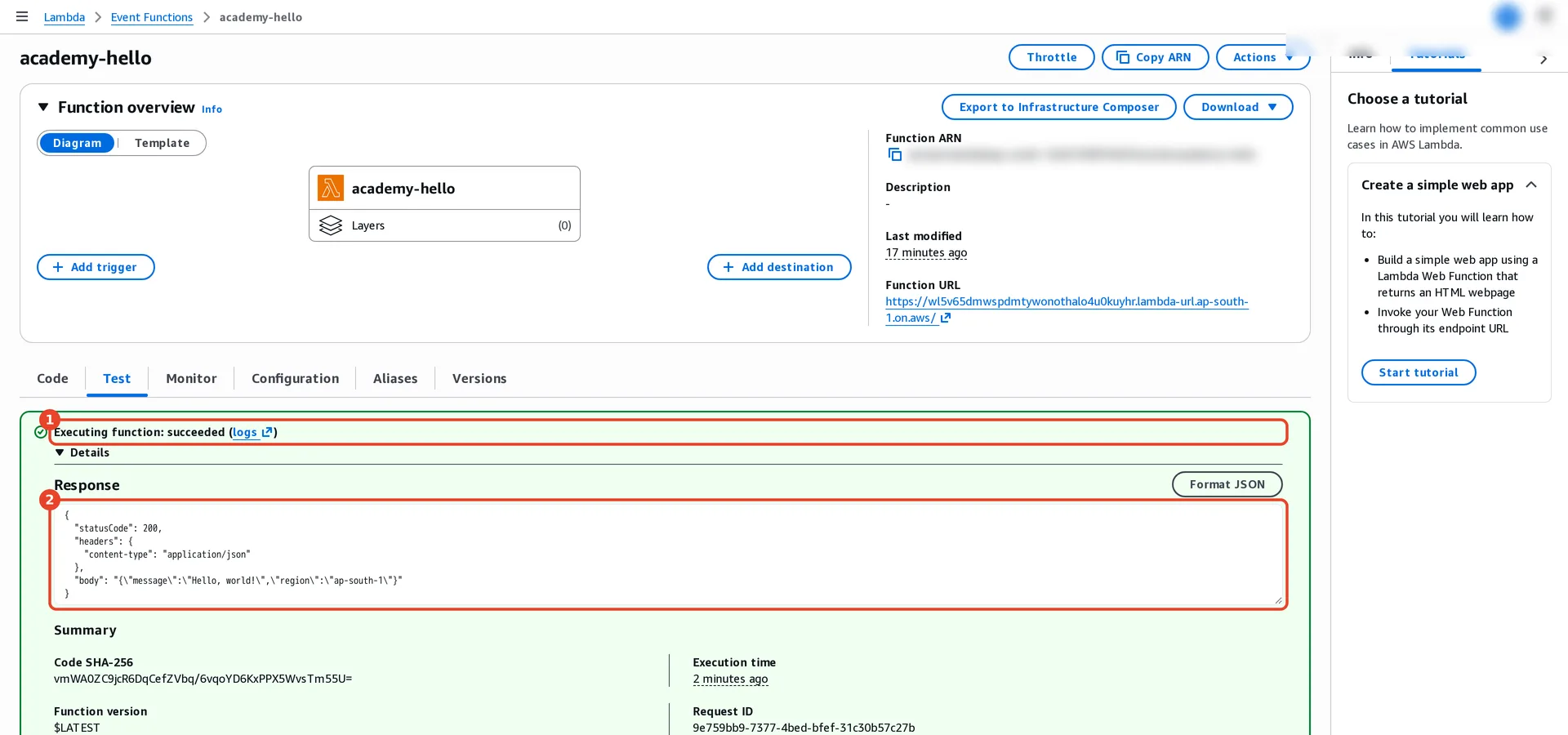Viewport: 1568px width, 735px height.
Task: Collapse the Function overview section
Action: click(43, 107)
